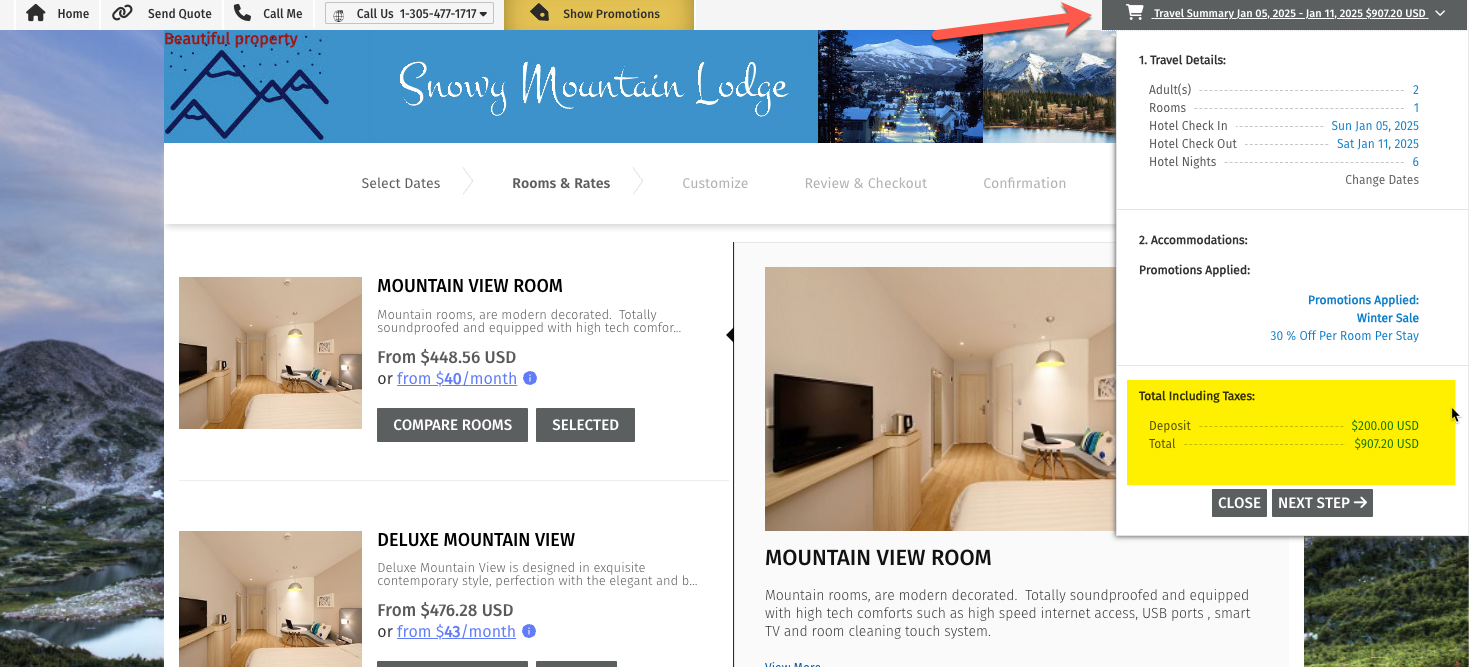The image size is (1469, 667).
Task: Click the shopping cart icon in Travel Summary
Action: 1134,13
